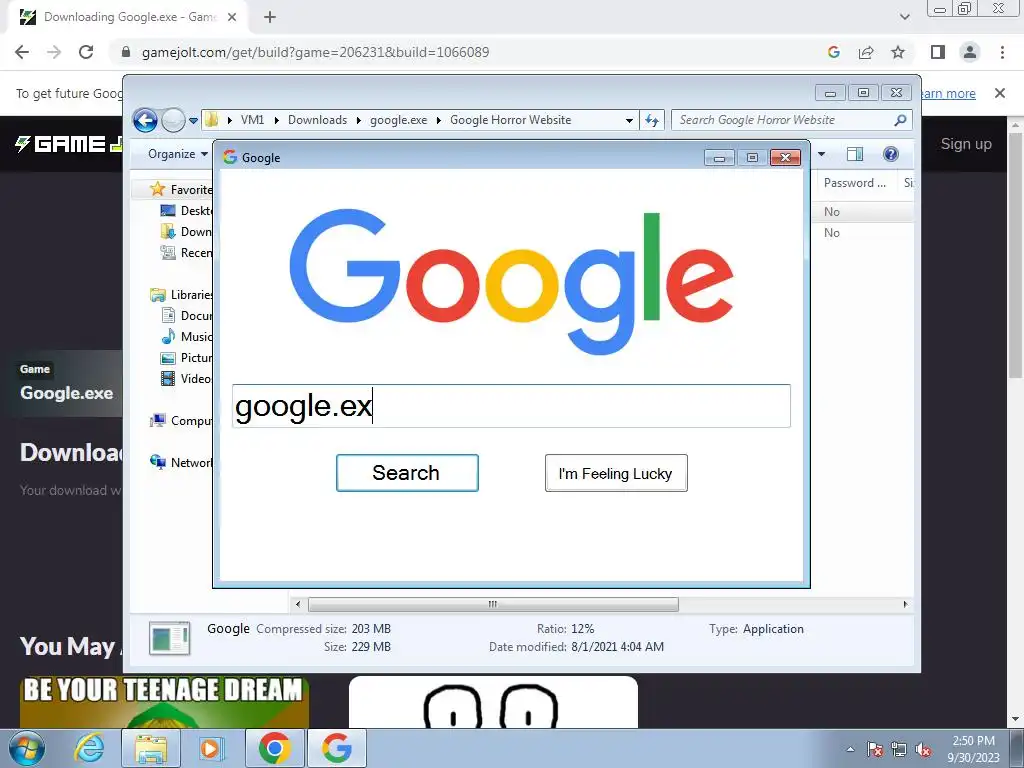Dismiss the Chrome infobar with X
Image resolution: width=1024 pixels, height=768 pixels.
(1000, 93)
